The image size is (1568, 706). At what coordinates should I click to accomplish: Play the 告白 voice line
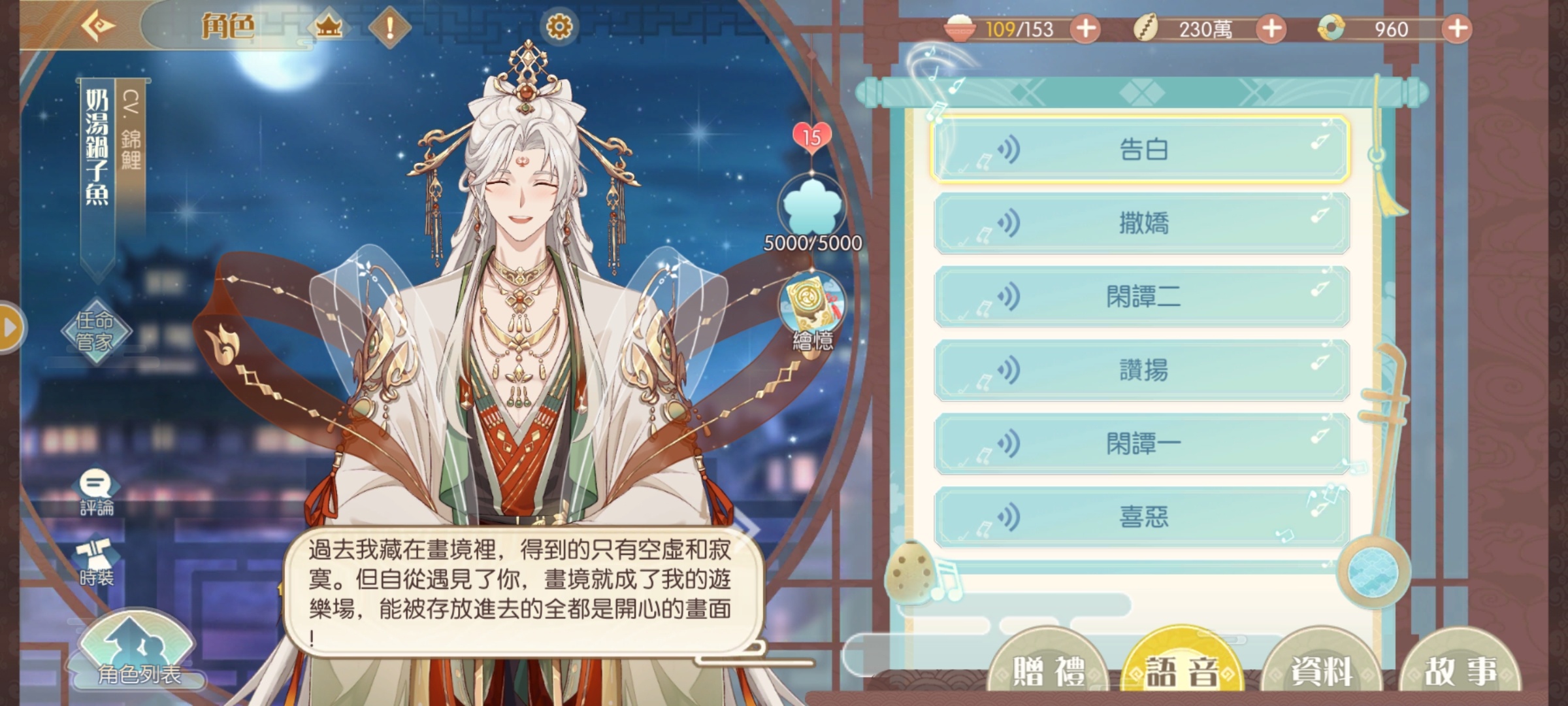point(1141,149)
